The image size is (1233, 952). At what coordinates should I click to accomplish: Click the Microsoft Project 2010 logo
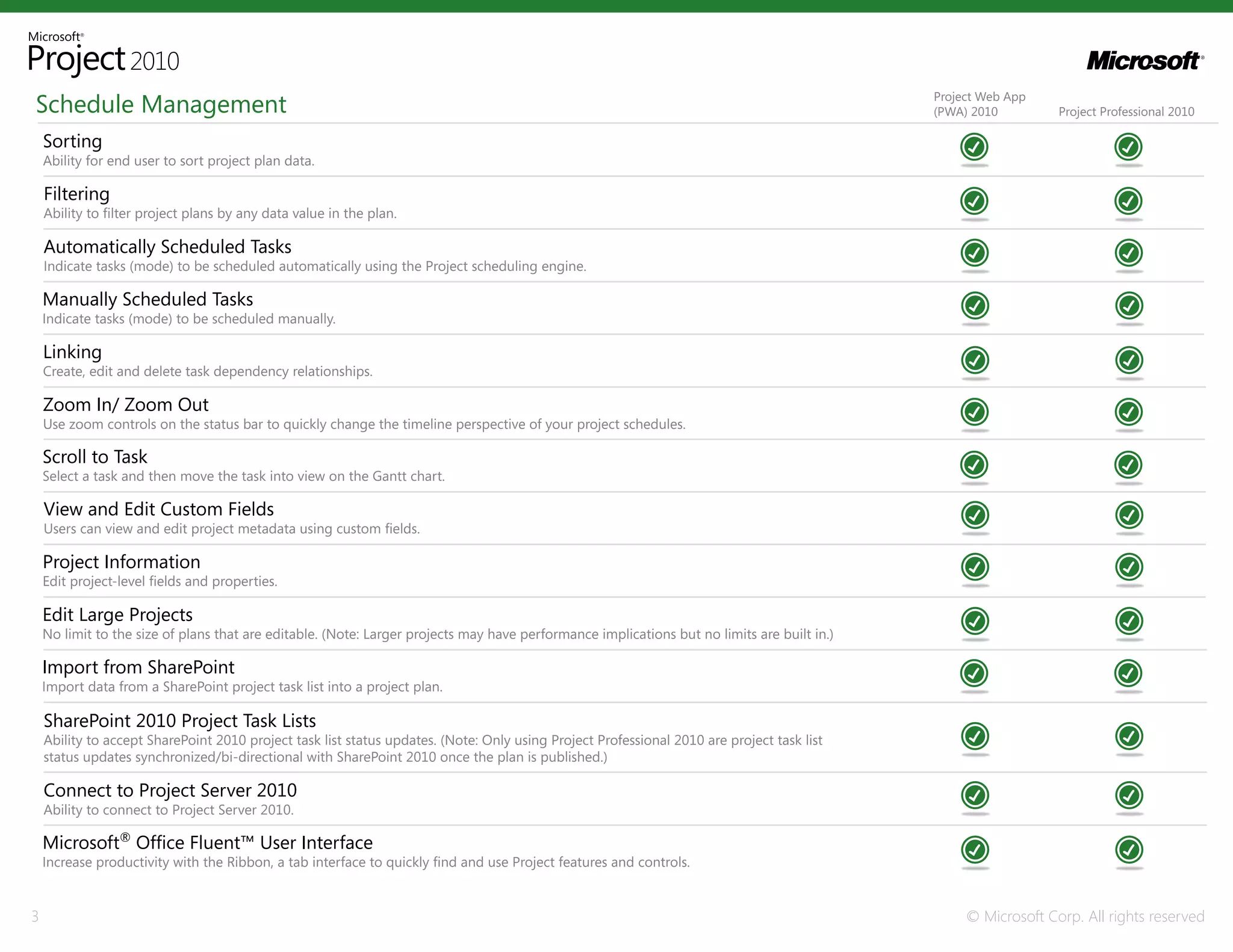tap(104, 54)
